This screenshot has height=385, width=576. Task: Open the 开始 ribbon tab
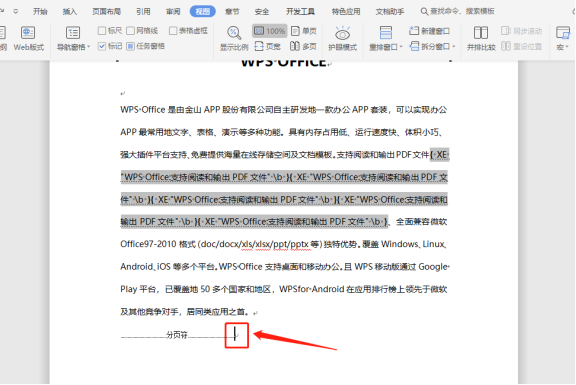pyautogui.click(x=40, y=11)
